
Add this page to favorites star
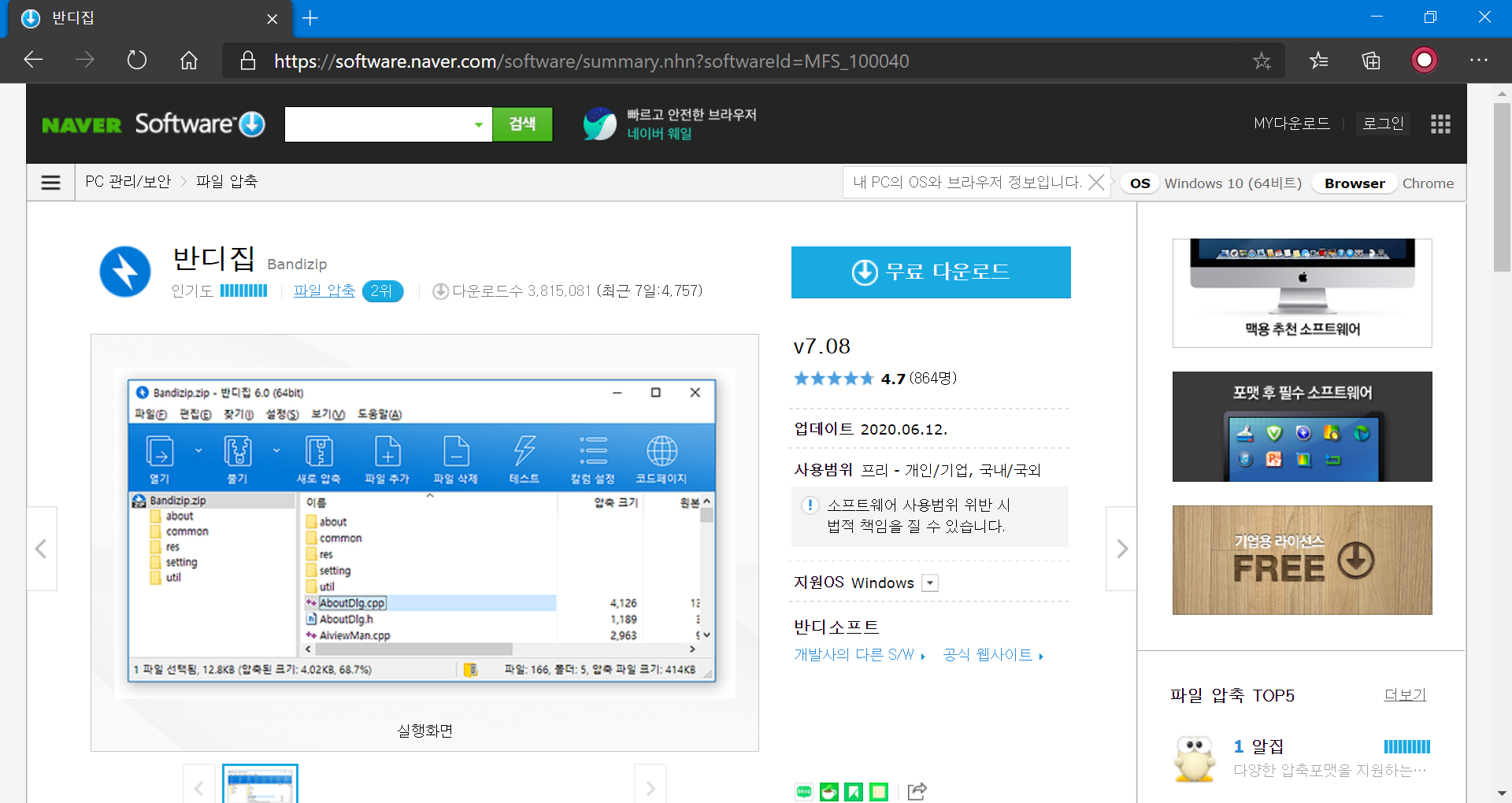1262,61
